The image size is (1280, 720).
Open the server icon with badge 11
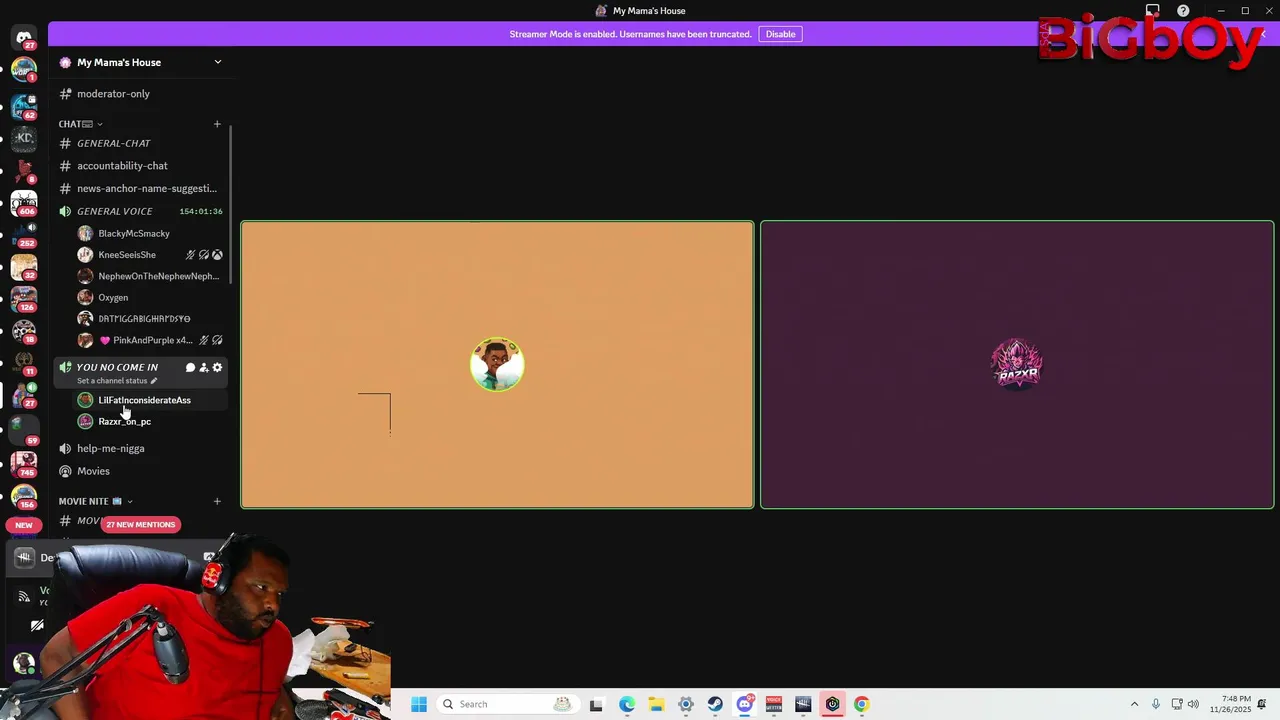pos(24,362)
